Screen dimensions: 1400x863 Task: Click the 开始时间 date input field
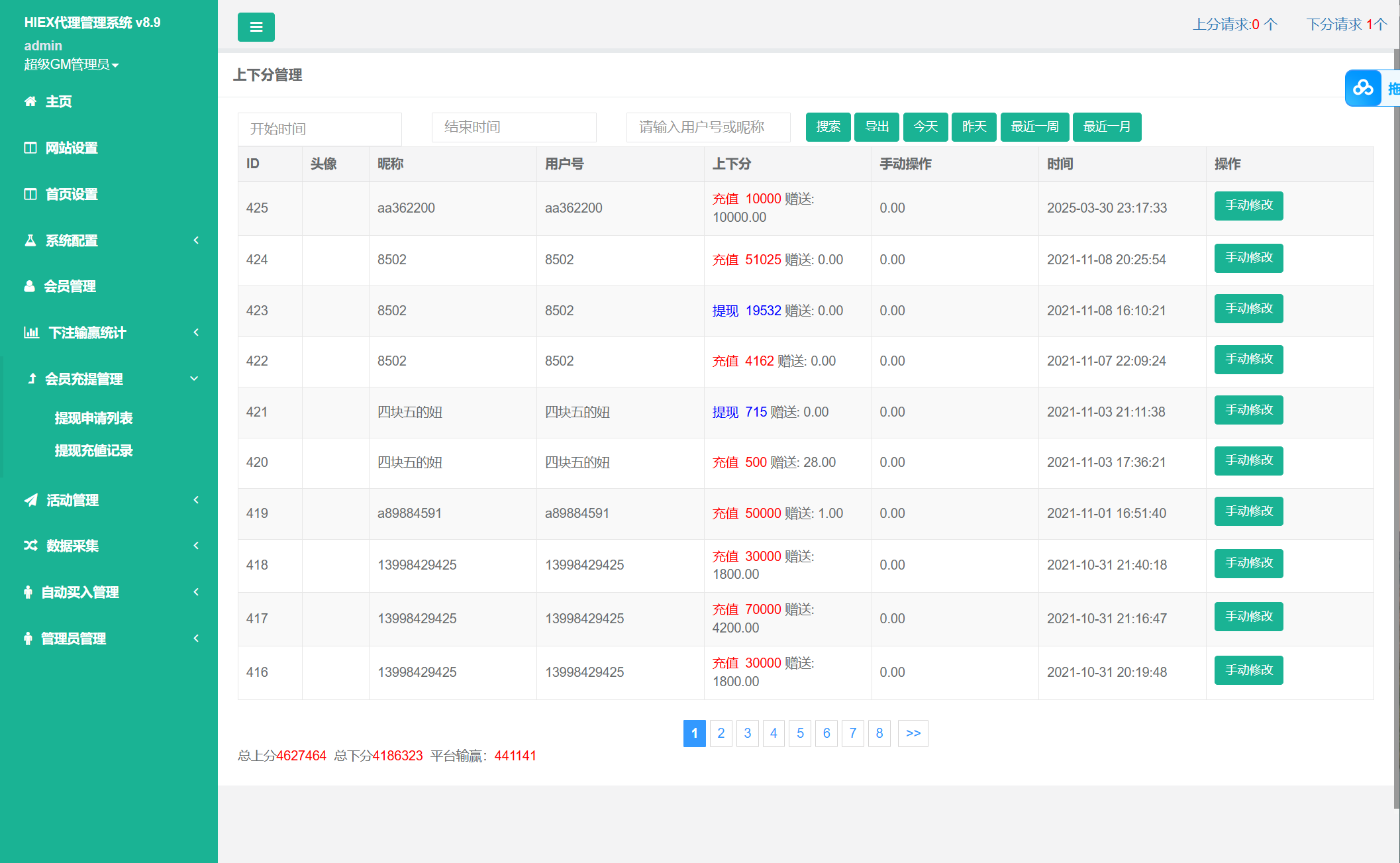pos(319,128)
